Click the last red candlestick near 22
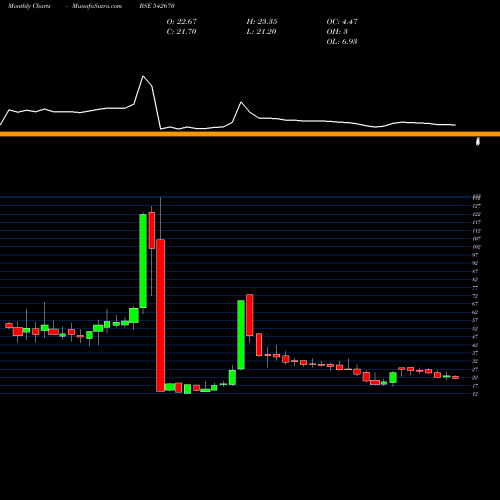Image resolution: width=500 pixels, height=500 pixels. pos(455,377)
